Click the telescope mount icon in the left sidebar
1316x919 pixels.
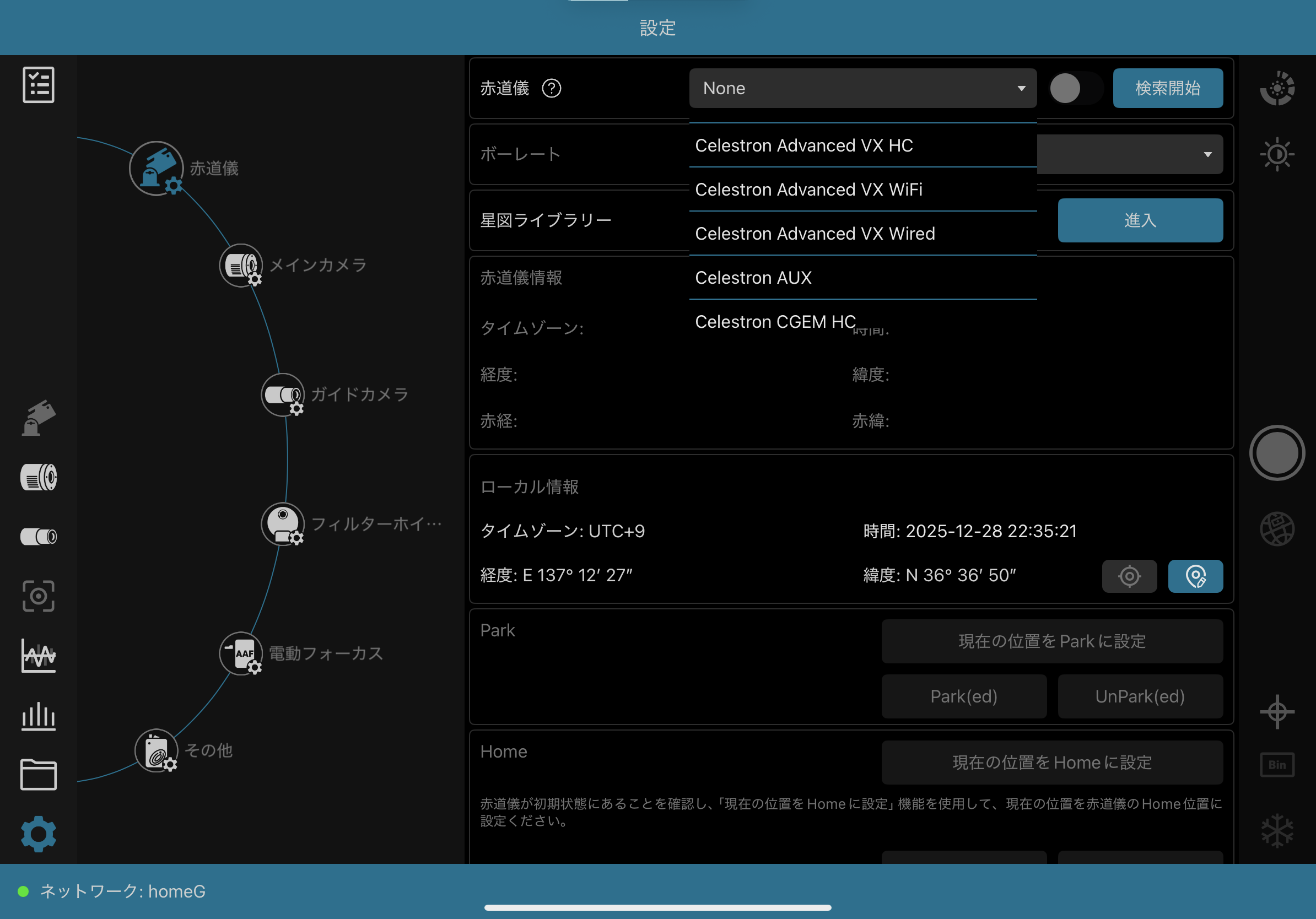39,418
